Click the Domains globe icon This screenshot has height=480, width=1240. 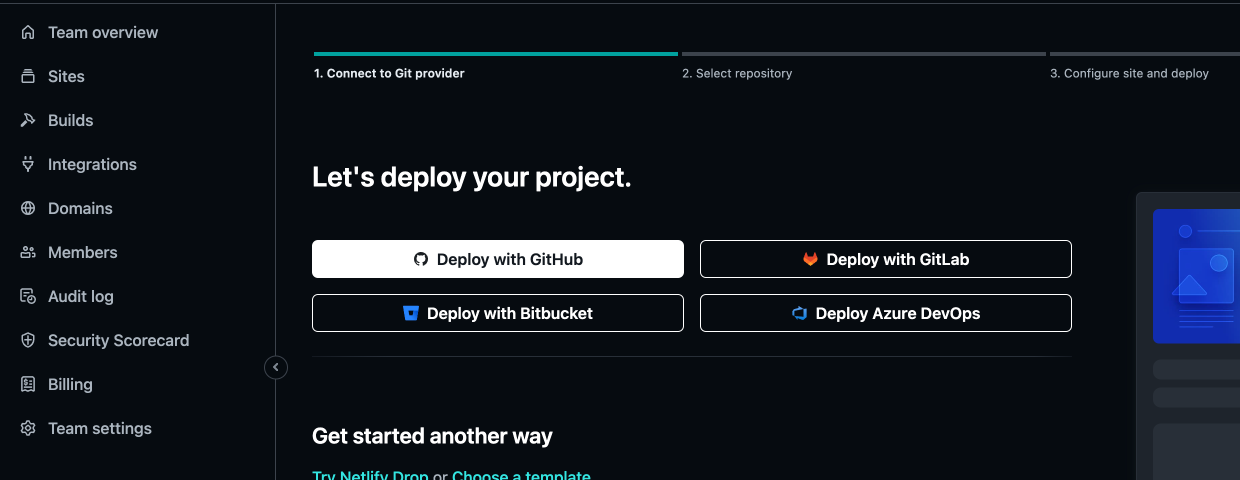28,208
